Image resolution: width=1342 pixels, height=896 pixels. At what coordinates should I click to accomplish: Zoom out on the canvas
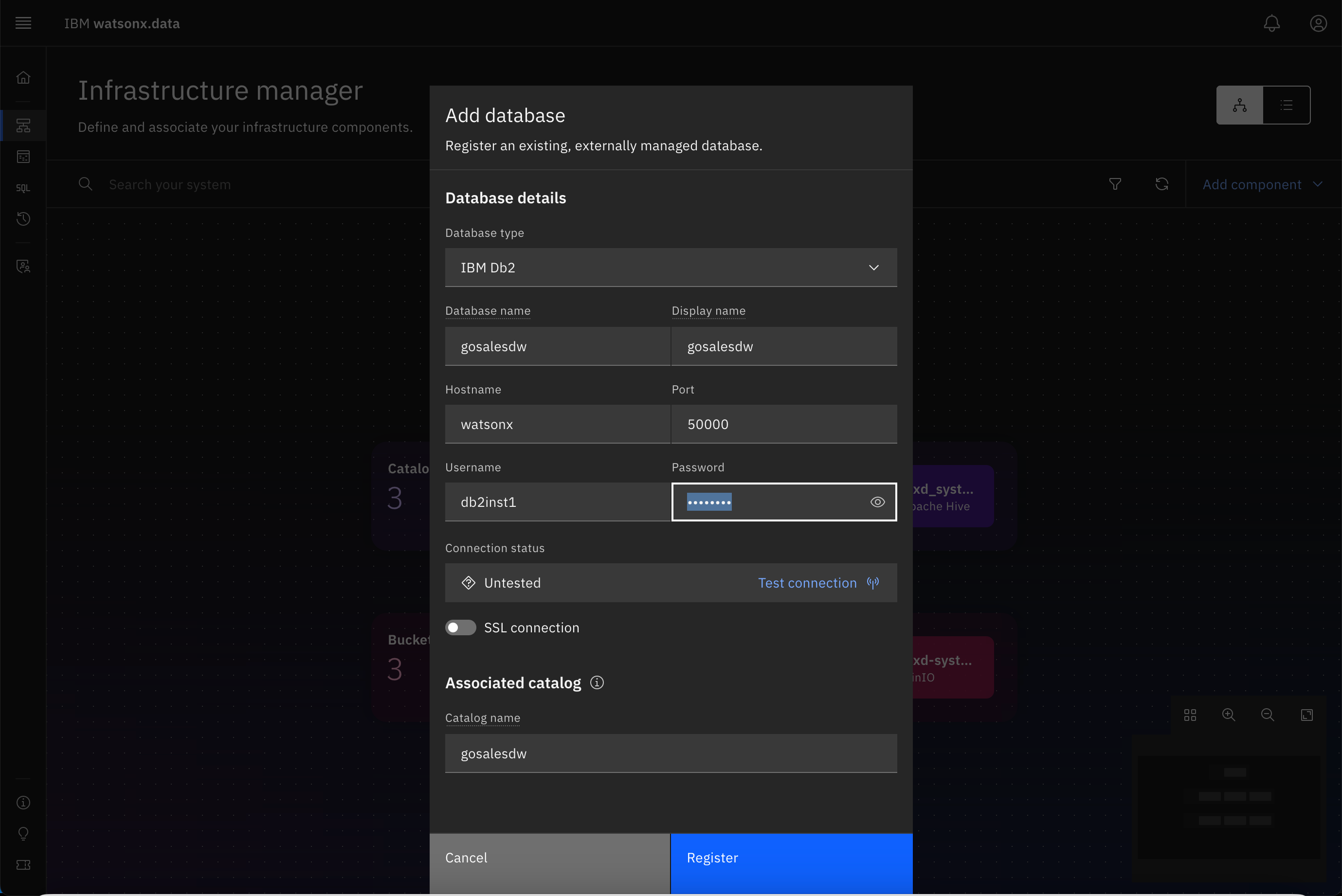click(1268, 715)
